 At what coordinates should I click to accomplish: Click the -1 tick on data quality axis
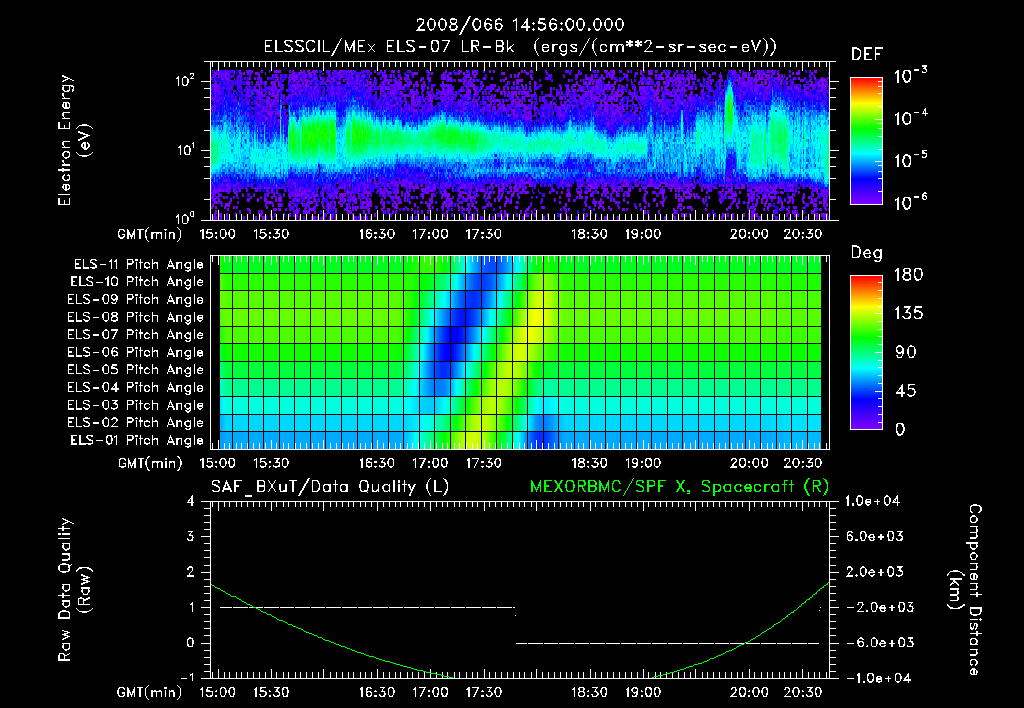pos(188,678)
